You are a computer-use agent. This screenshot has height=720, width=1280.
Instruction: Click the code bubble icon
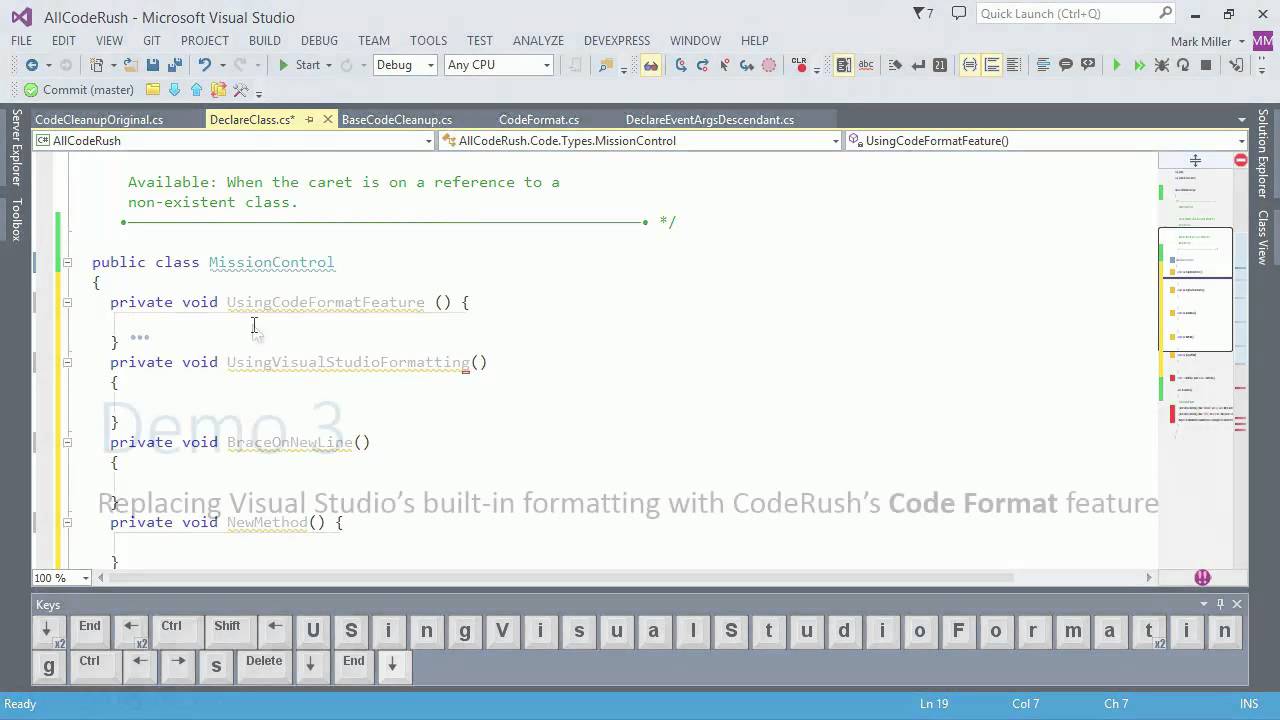click(1087, 65)
